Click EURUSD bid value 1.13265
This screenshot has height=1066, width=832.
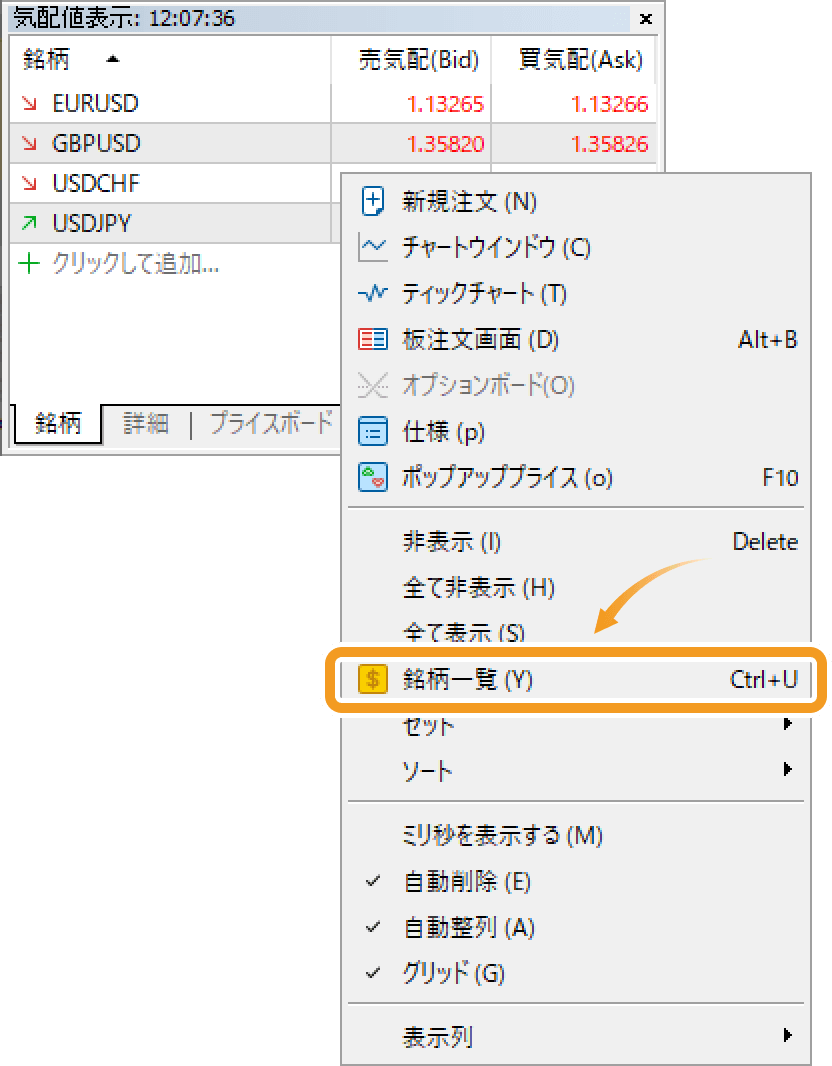pos(445,104)
